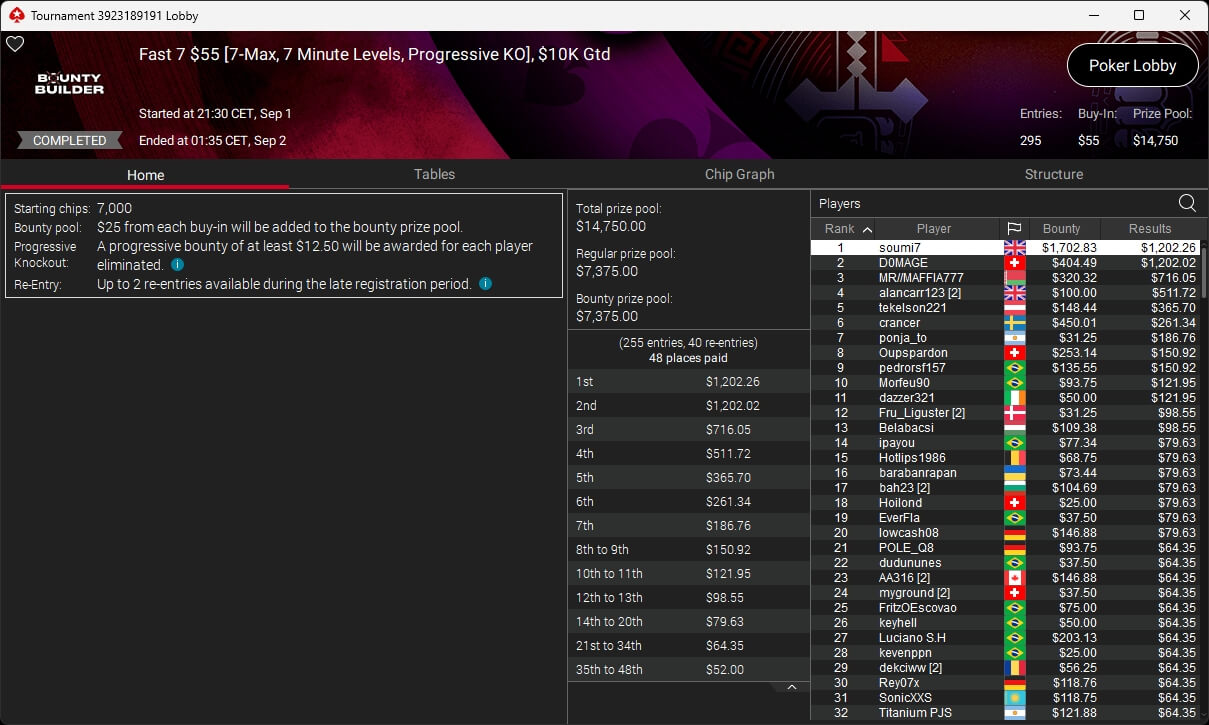Click the Poker Lobby button
1209x725 pixels.
[1132, 65]
